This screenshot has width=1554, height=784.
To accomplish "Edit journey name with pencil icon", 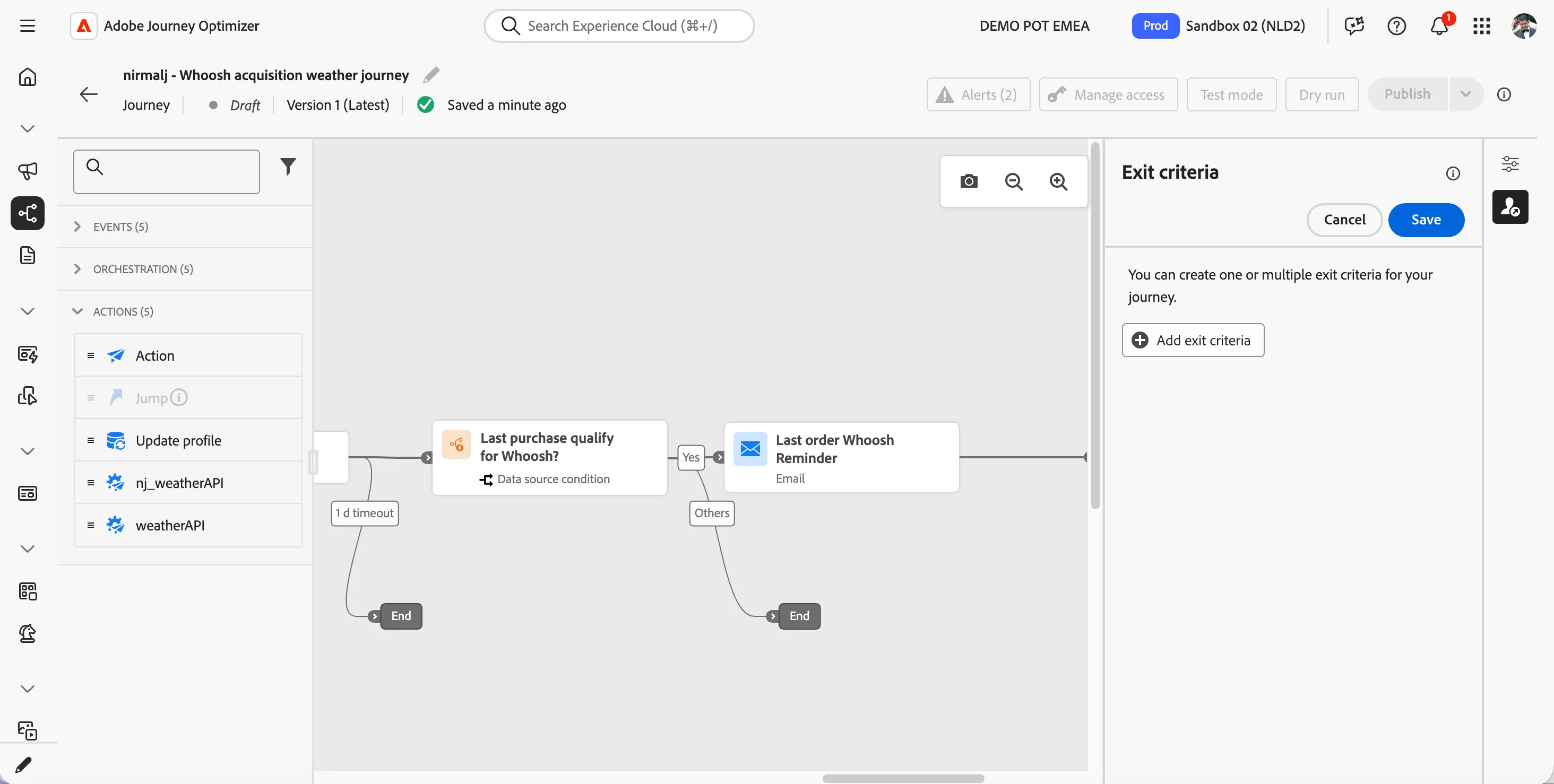I will click(x=431, y=75).
